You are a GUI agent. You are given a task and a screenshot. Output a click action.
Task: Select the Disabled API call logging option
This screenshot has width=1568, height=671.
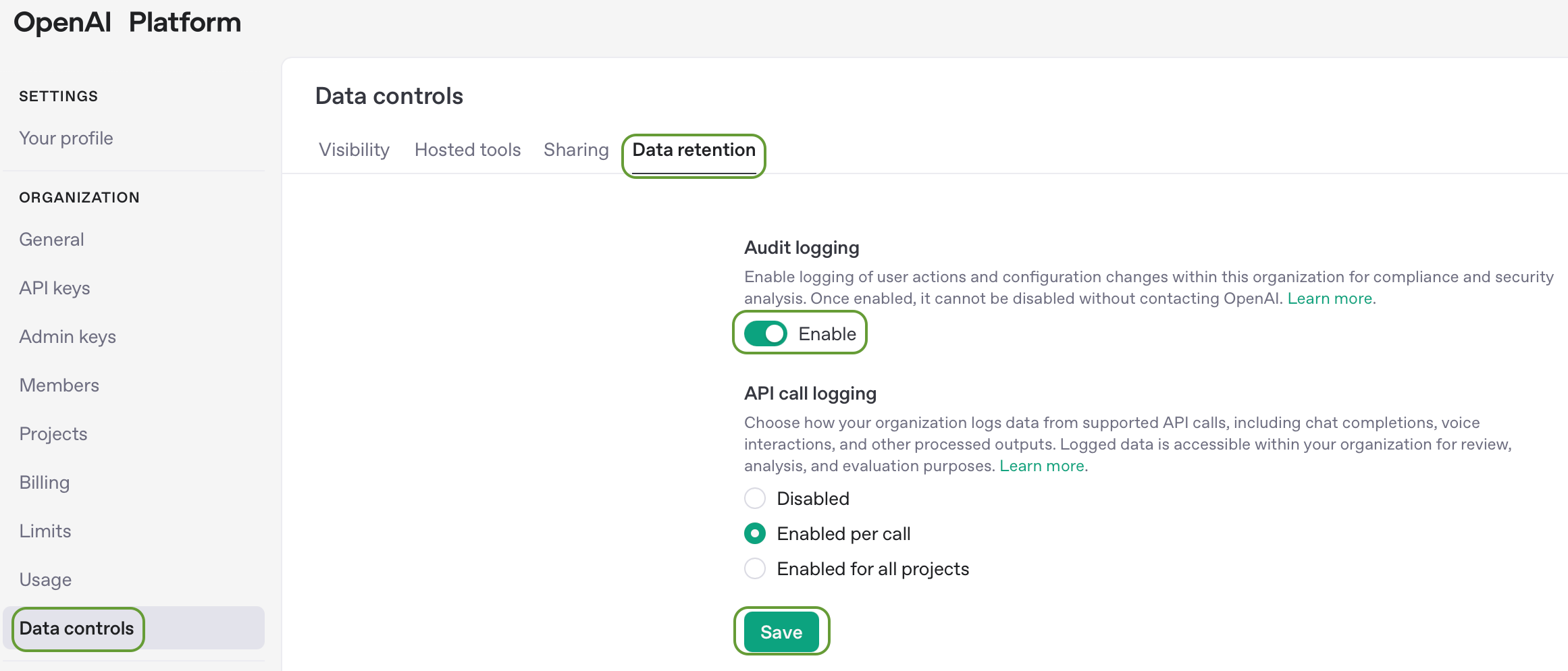755,499
